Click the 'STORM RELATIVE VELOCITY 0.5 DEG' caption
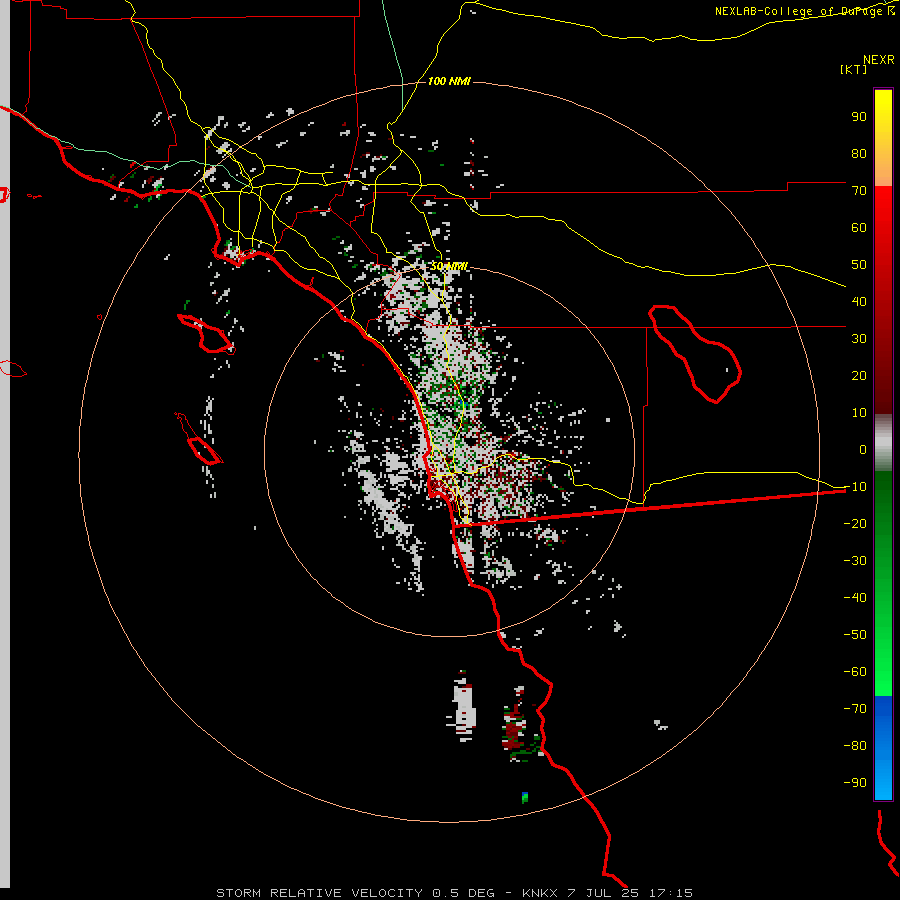 click(355, 893)
